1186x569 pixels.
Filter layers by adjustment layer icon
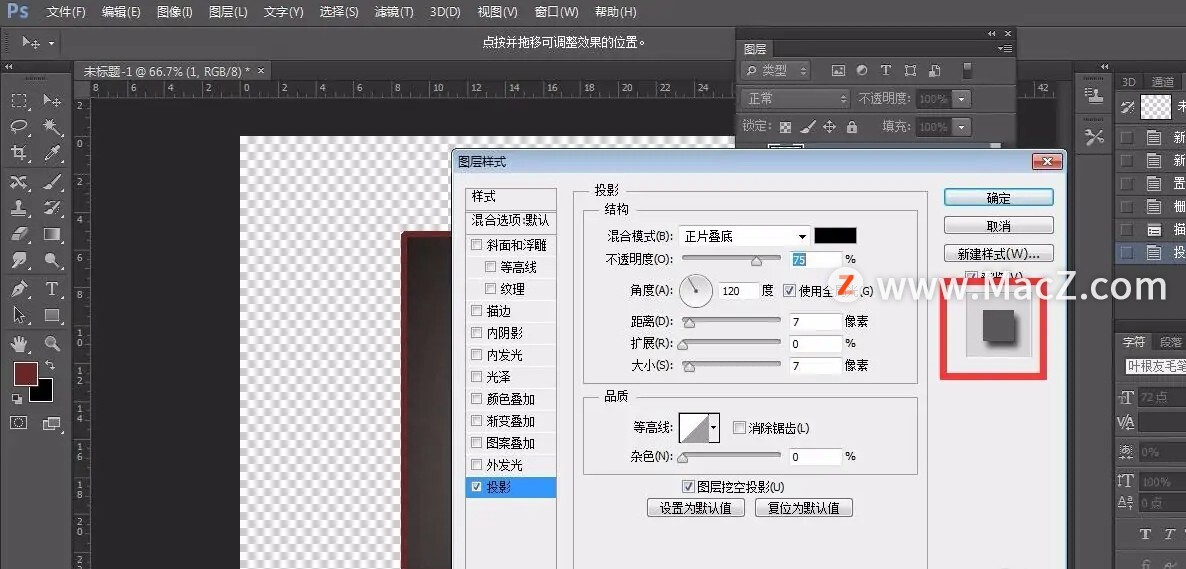coord(862,70)
